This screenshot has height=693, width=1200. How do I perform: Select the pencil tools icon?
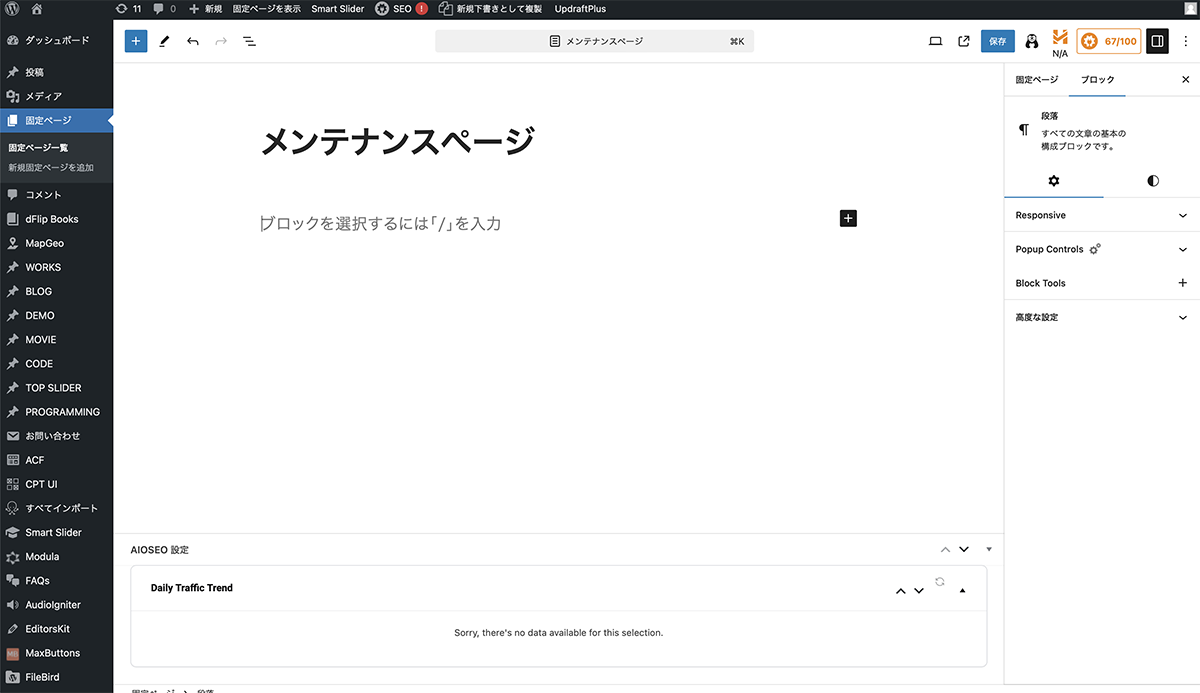click(x=164, y=42)
